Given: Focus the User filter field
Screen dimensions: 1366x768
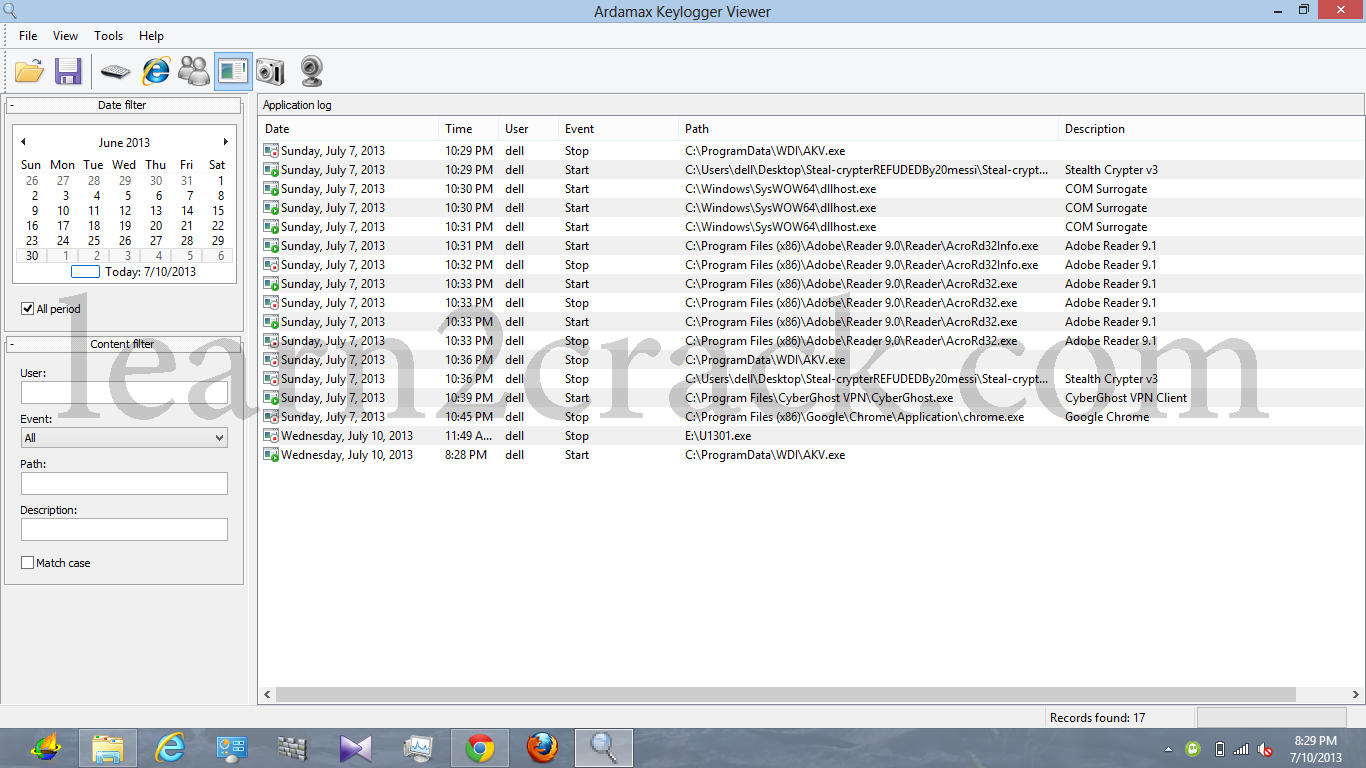Looking at the screenshot, I should click(124, 392).
